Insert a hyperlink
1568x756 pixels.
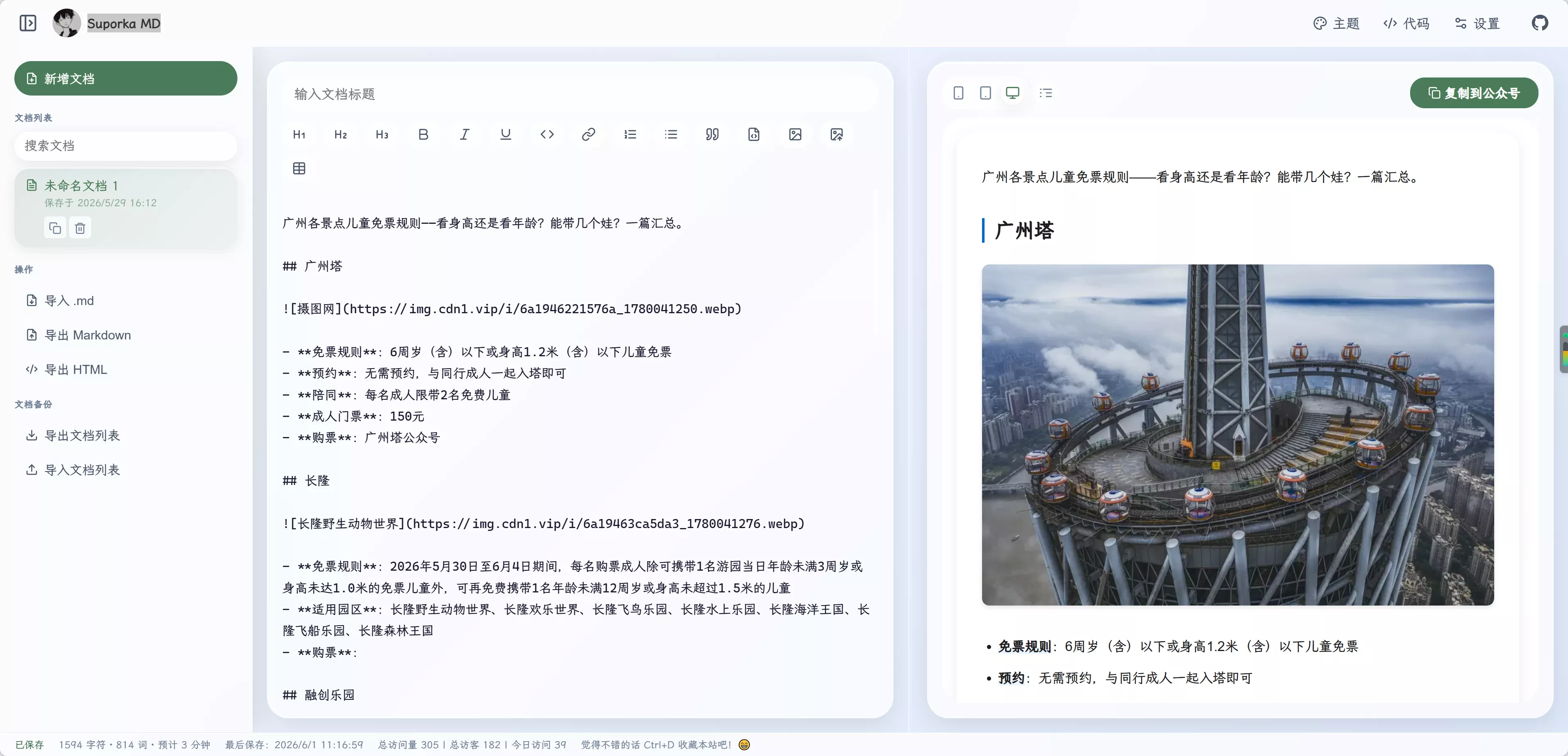pyautogui.click(x=588, y=134)
